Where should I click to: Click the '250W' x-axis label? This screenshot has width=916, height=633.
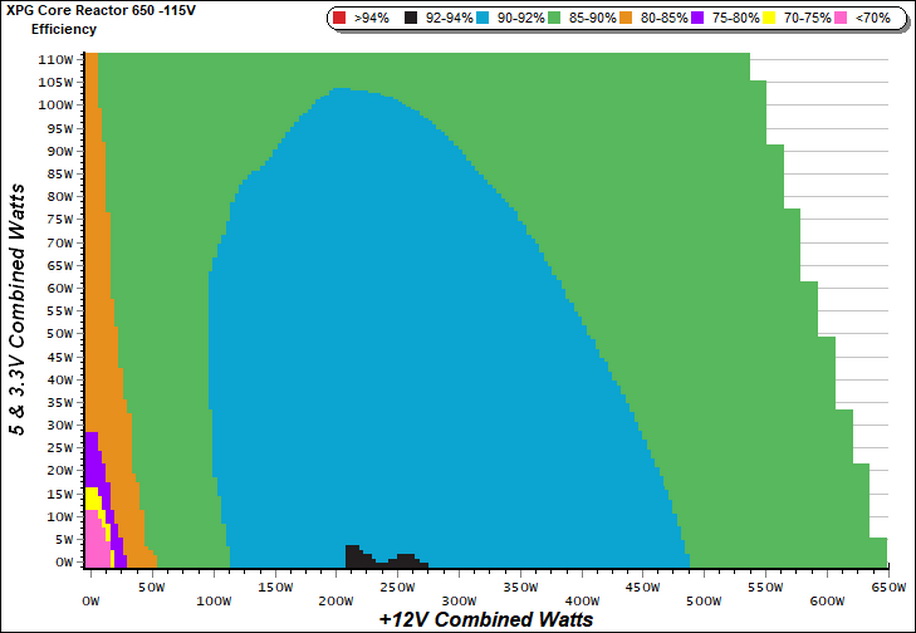click(398, 587)
